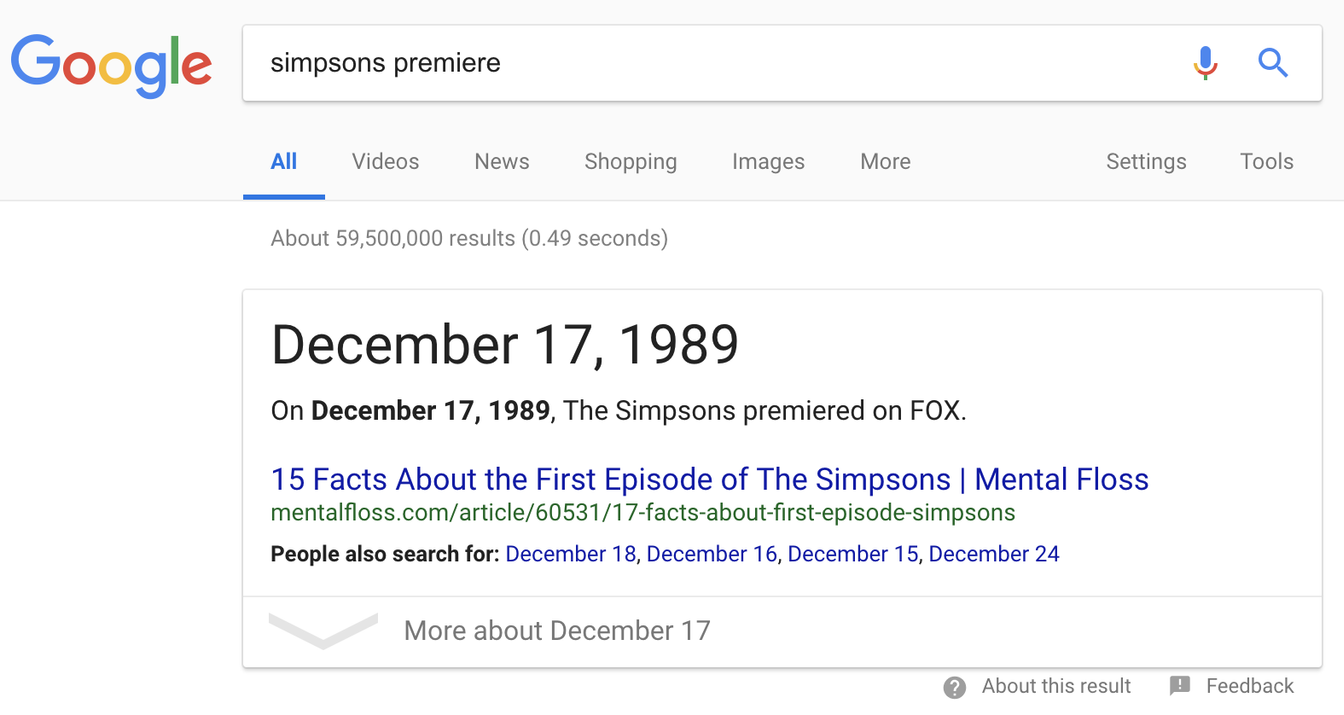The height and width of the screenshot is (715, 1344).
Task: Open the Mental Floss article about The Simpsons
Action: [709, 479]
